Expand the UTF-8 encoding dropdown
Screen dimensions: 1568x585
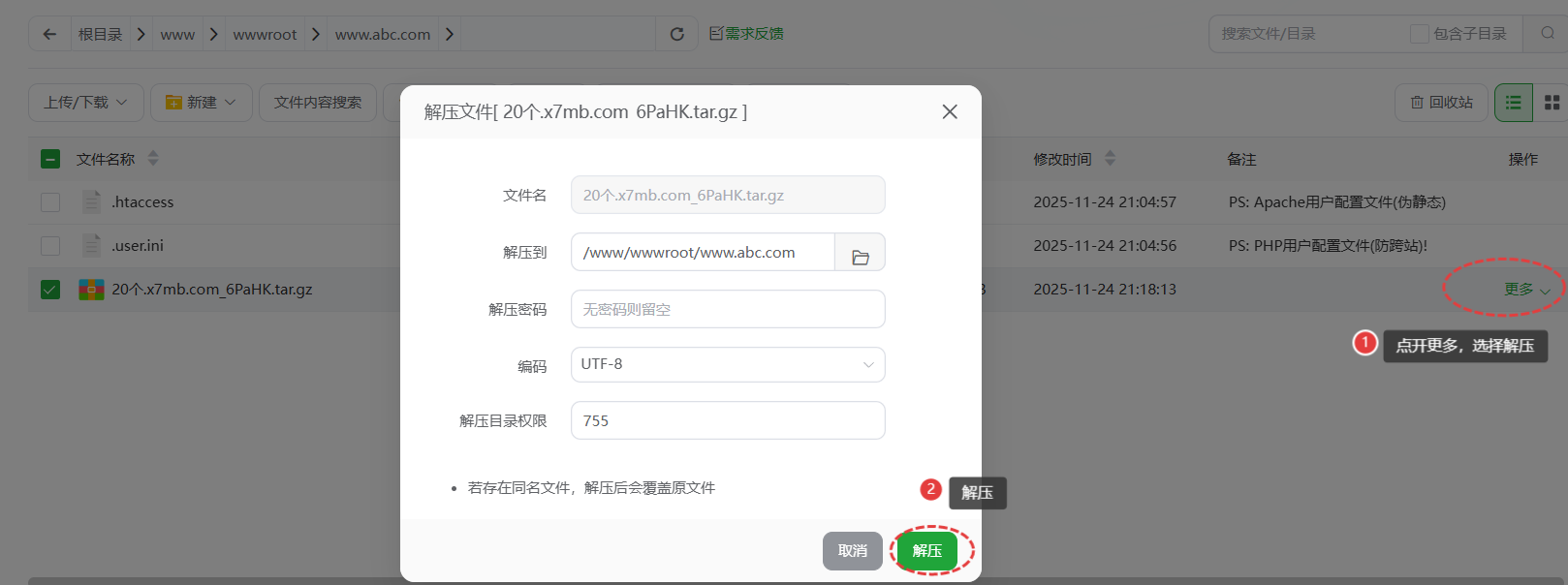[x=728, y=365]
